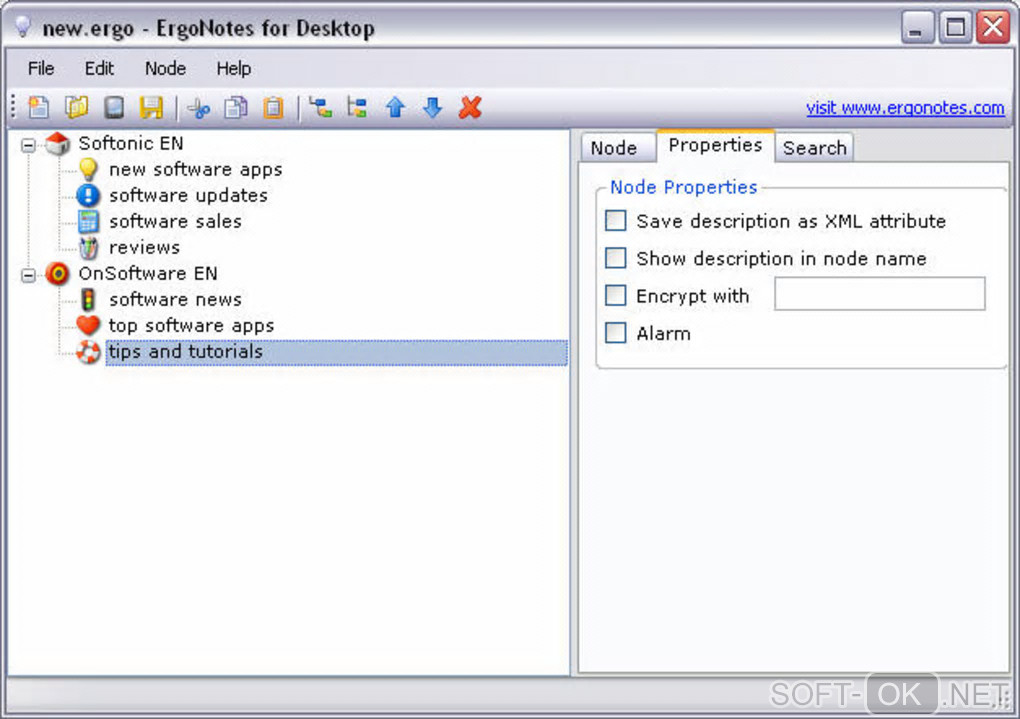Viewport: 1020px width, 719px height.
Task: Click the lifebuoy icon for tips and tutorials
Action: click(x=88, y=351)
